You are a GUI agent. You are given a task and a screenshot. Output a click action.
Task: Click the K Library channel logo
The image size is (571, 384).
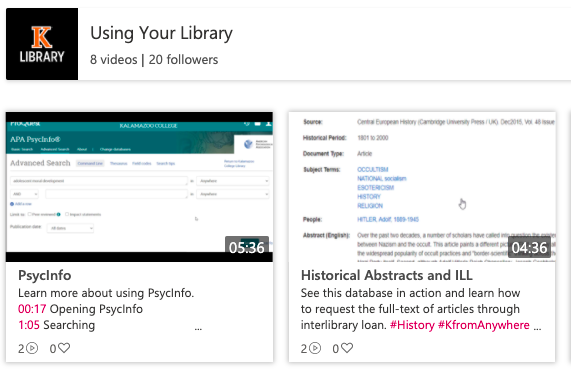(42, 44)
